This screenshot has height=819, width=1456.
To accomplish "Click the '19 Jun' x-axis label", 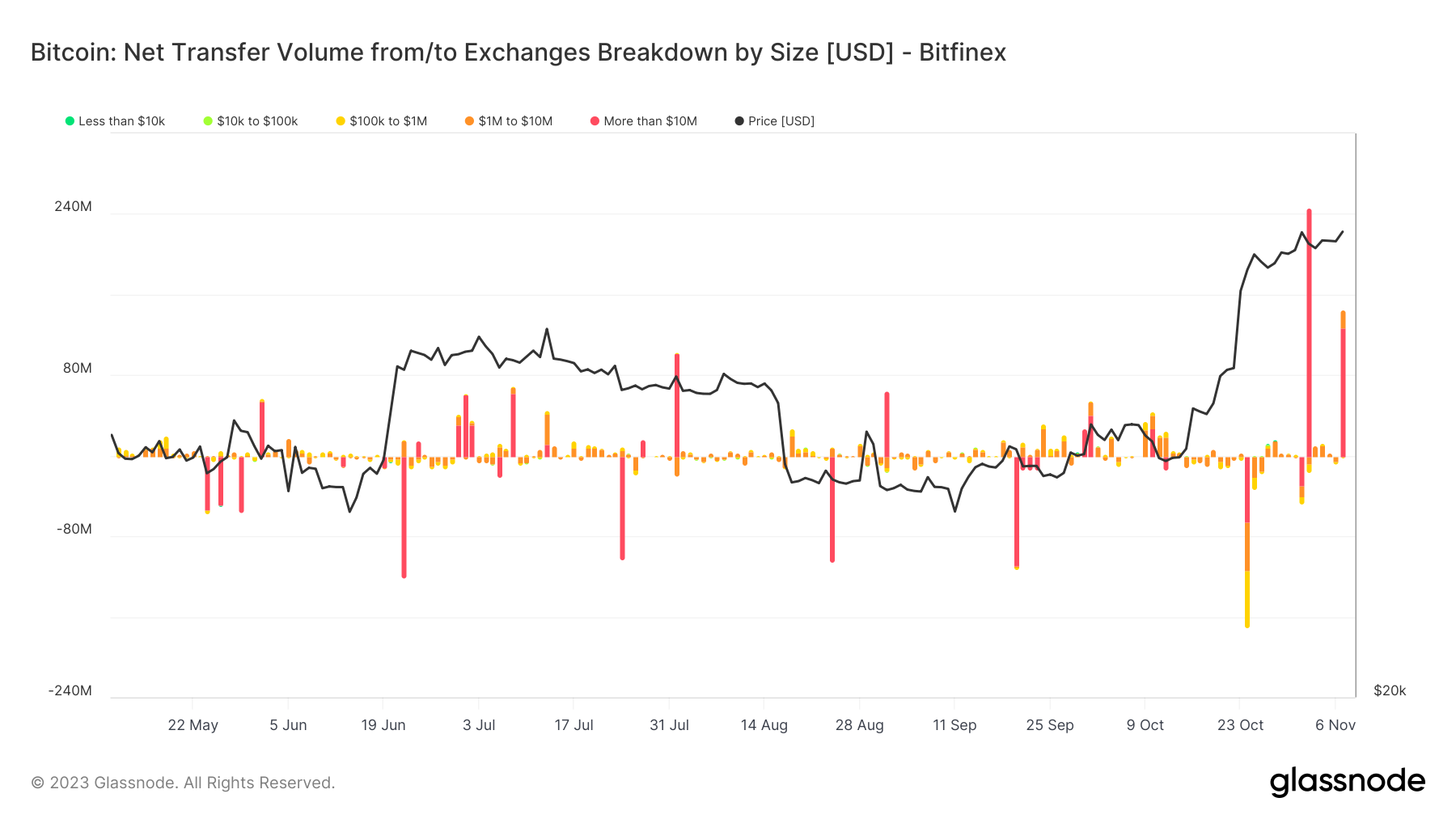I will click(x=383, y=725).
